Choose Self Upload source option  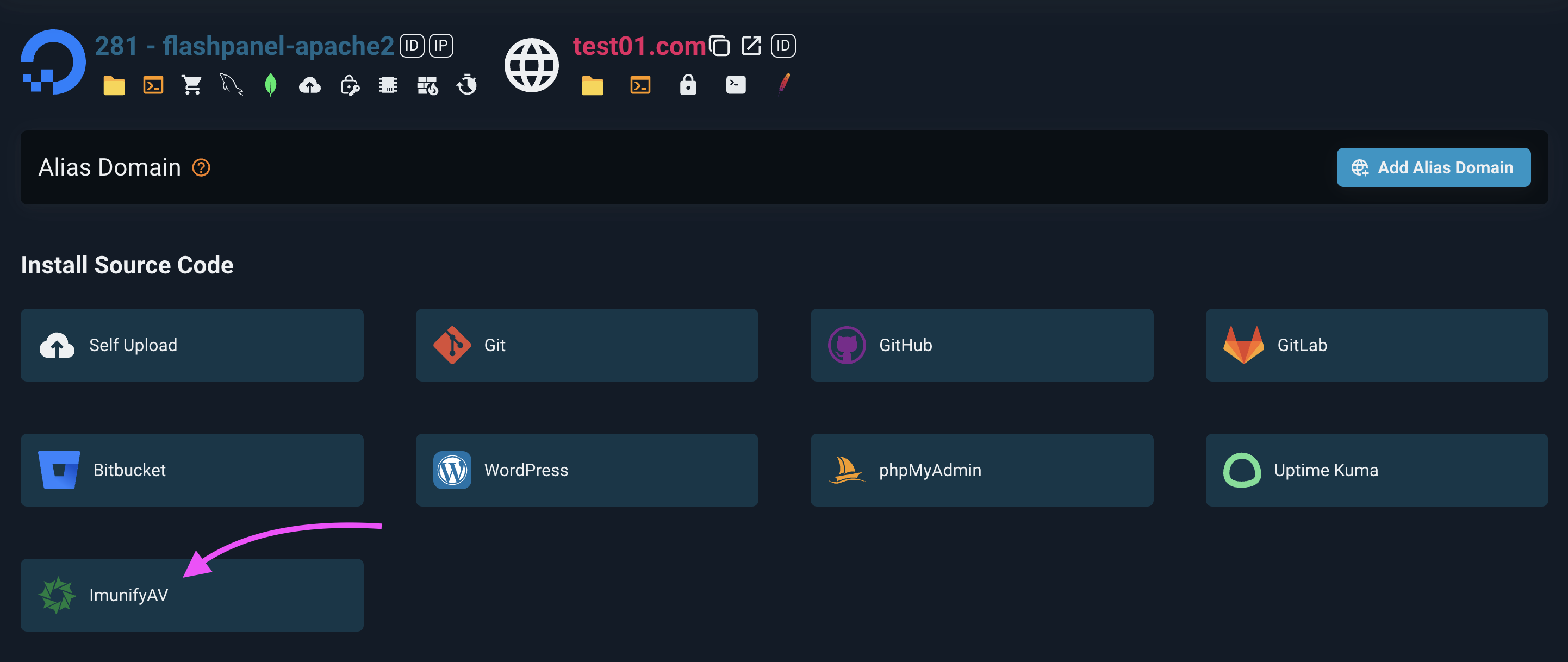[x=192, y=345]
